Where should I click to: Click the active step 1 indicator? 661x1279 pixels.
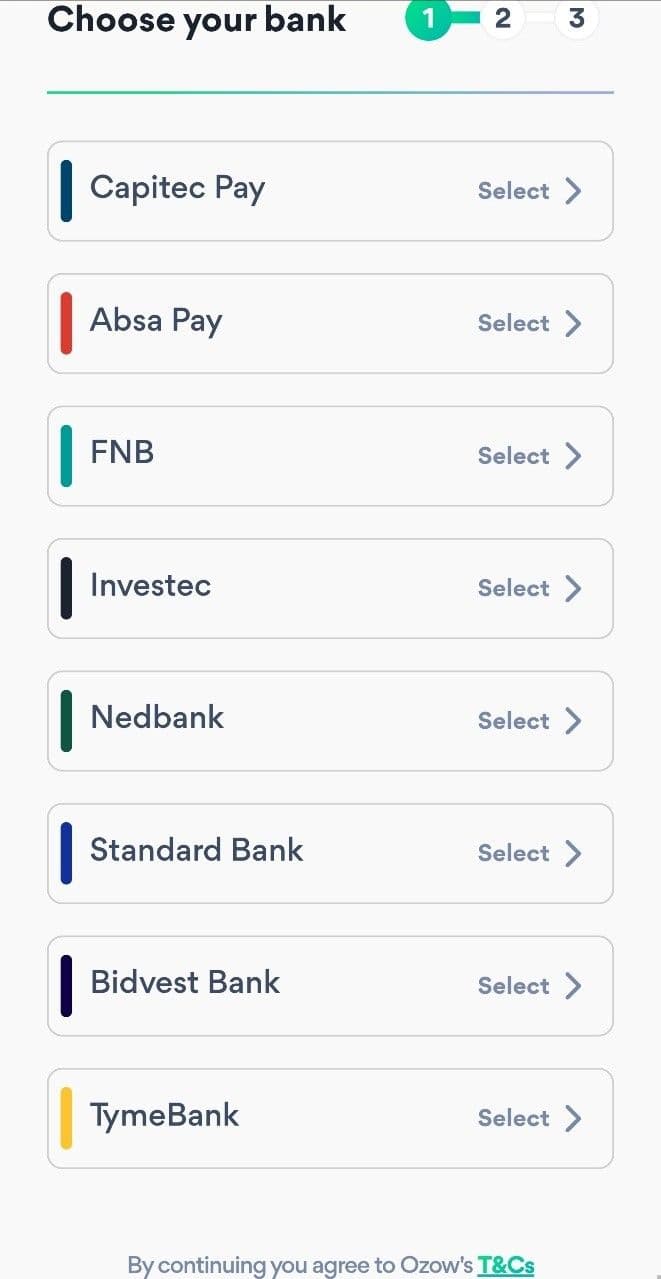429,17
